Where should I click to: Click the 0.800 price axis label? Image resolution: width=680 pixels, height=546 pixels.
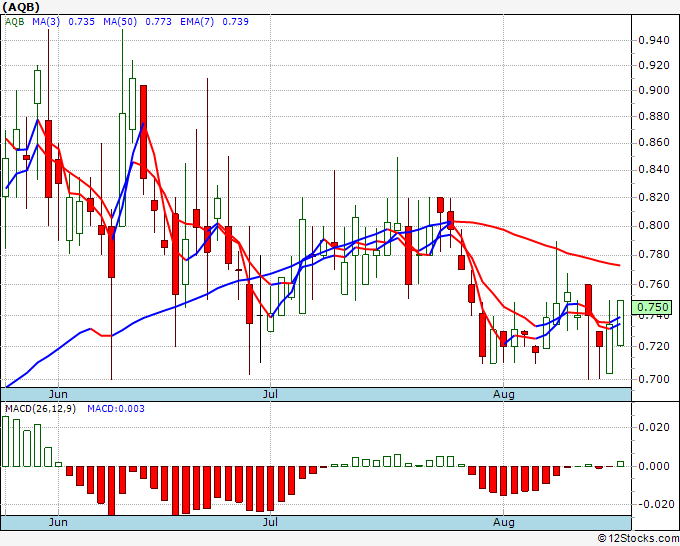point(654,226)
